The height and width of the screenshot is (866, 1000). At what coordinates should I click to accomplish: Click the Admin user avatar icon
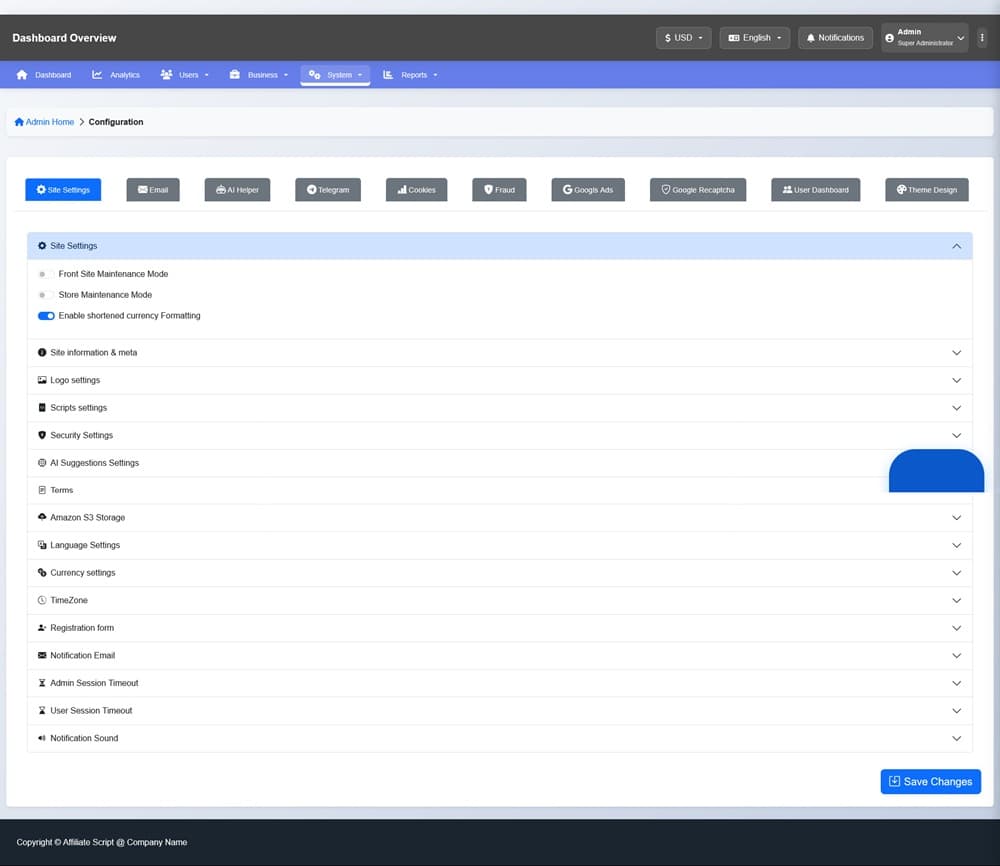point(890,38)
